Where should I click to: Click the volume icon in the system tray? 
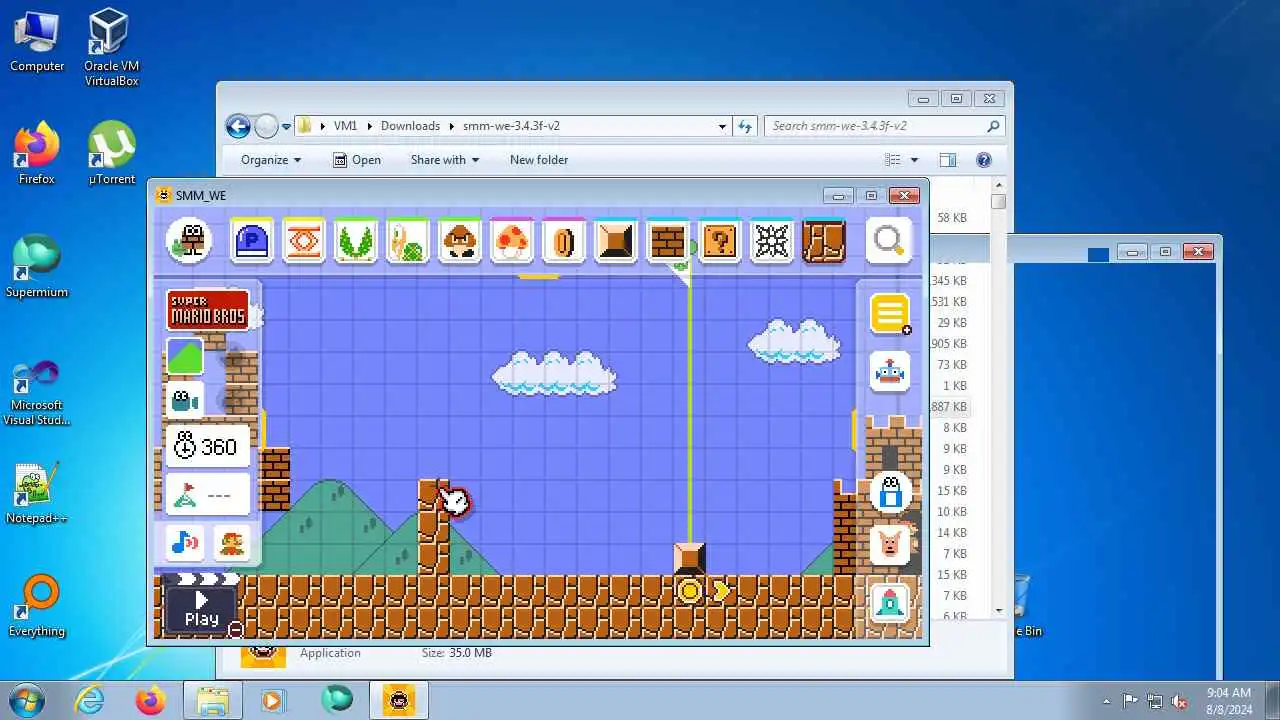(1179, 701)
